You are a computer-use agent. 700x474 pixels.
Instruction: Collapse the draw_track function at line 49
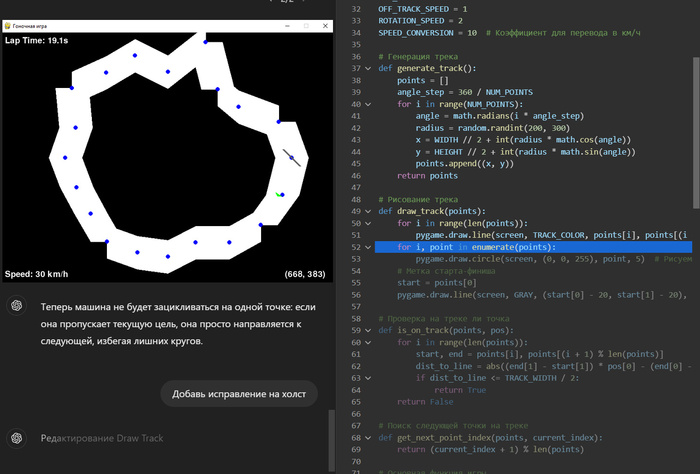(367, 211)
